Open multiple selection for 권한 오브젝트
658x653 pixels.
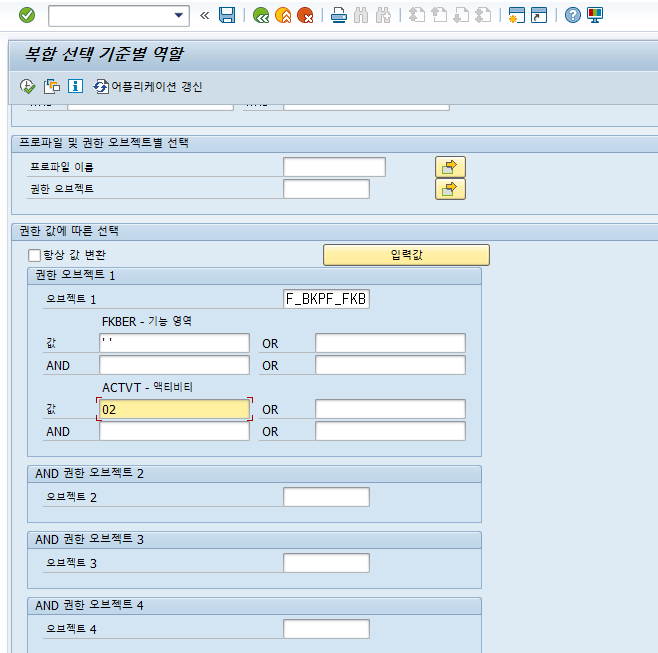point(450,189)
